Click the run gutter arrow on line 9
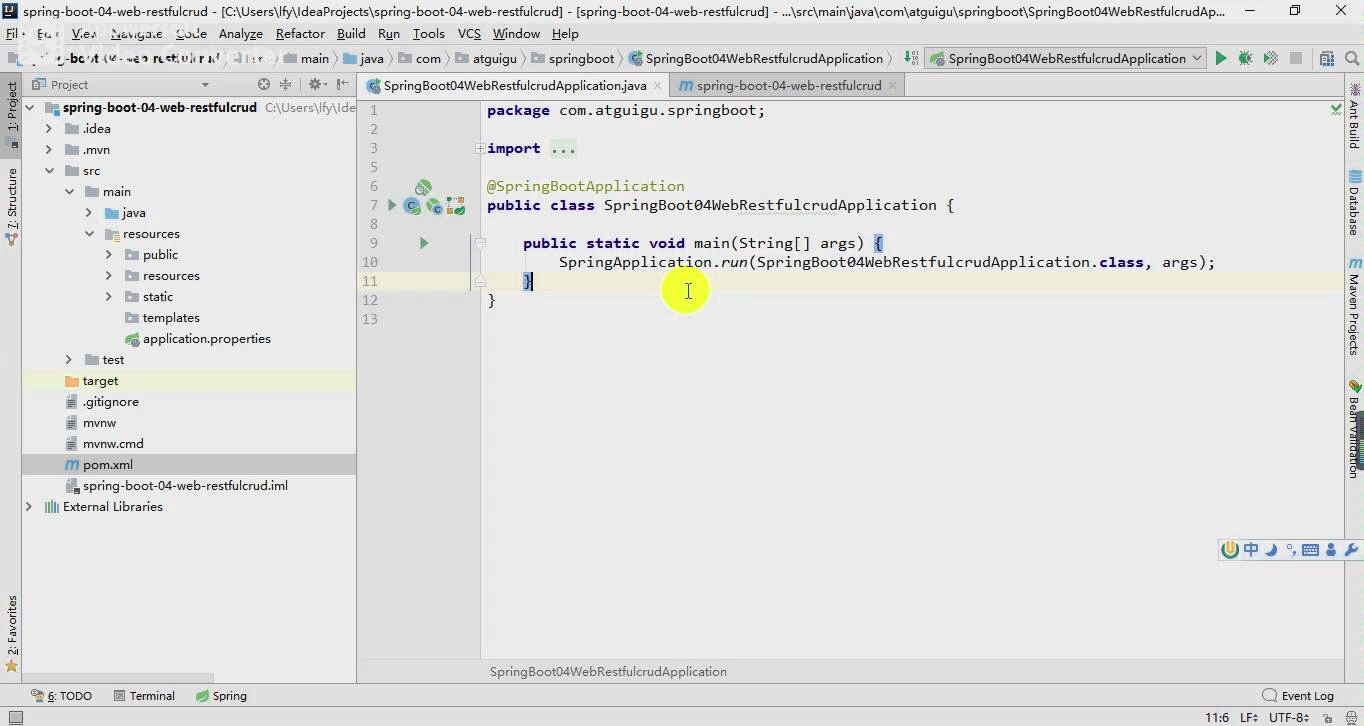The image size is (1364, 726). [424, 243]
